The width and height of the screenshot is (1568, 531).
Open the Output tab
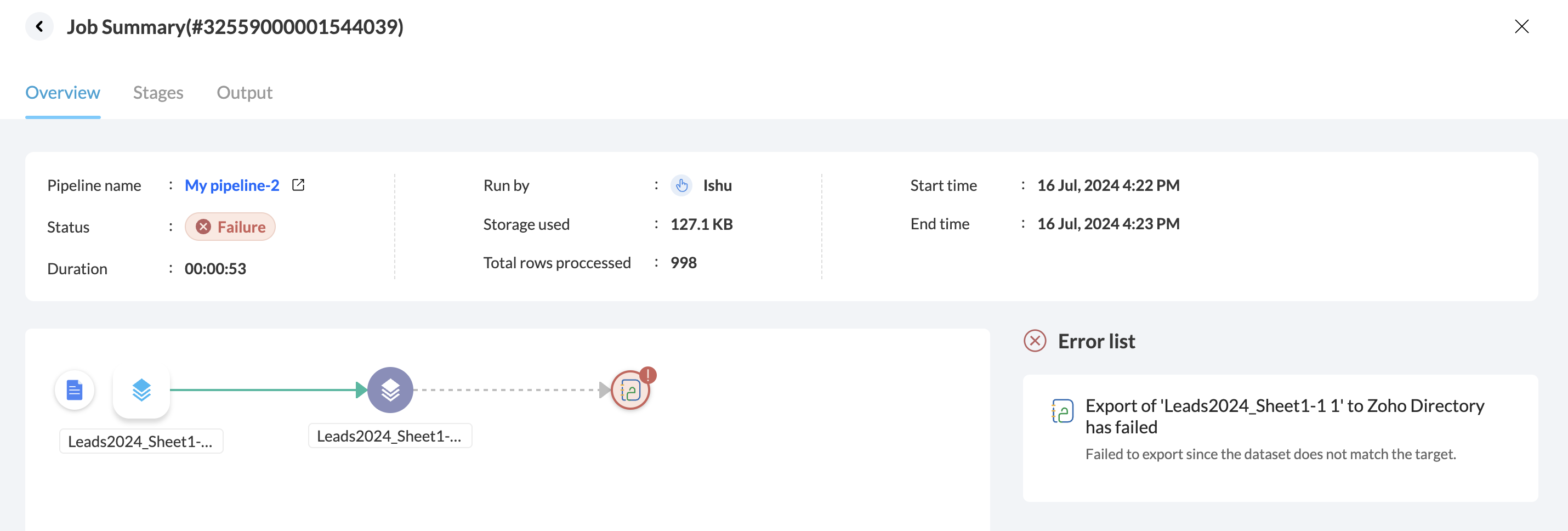pos(244,93)
